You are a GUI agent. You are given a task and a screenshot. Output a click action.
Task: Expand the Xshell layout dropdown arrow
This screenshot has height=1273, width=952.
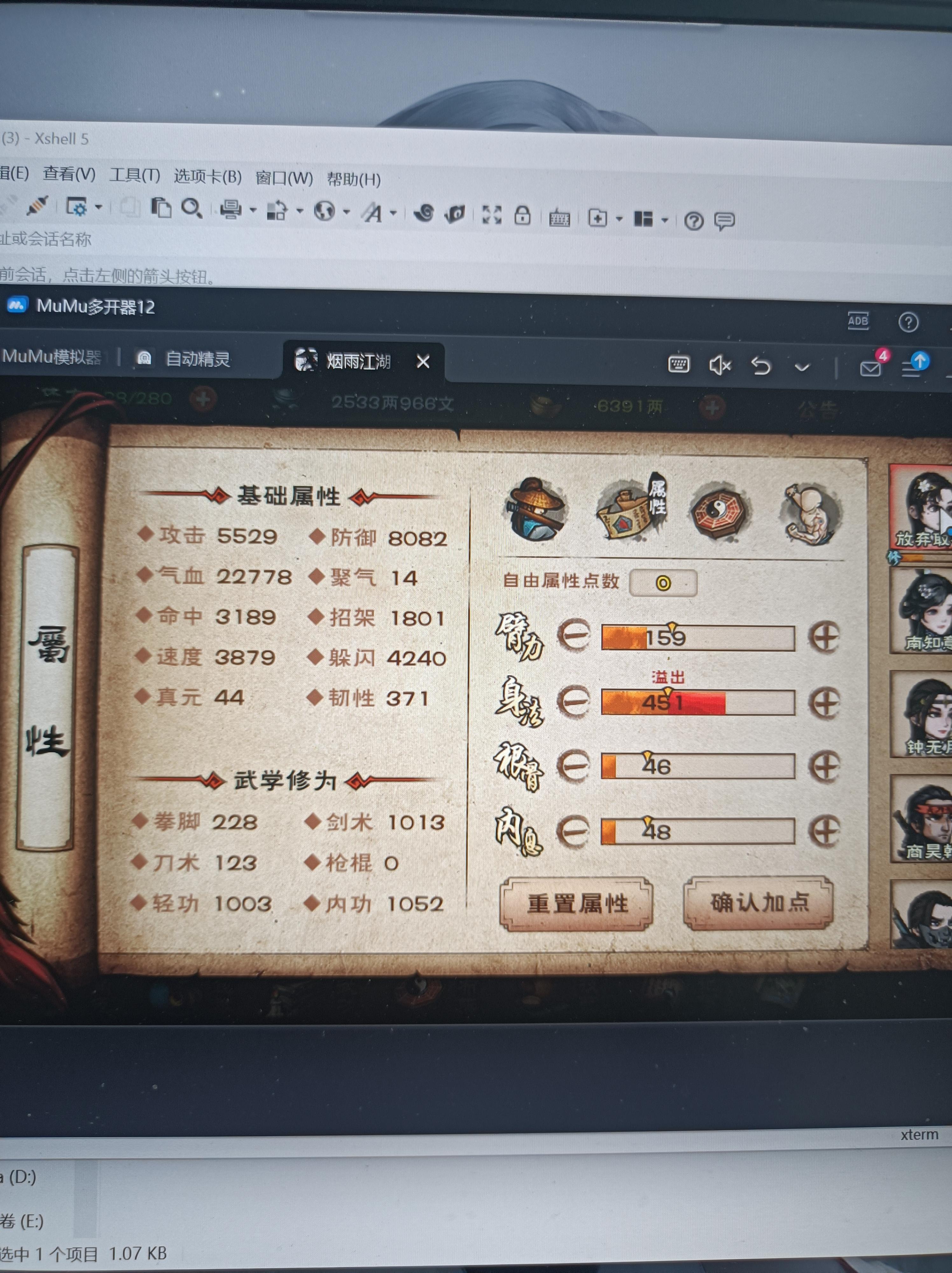coord(664,220)
